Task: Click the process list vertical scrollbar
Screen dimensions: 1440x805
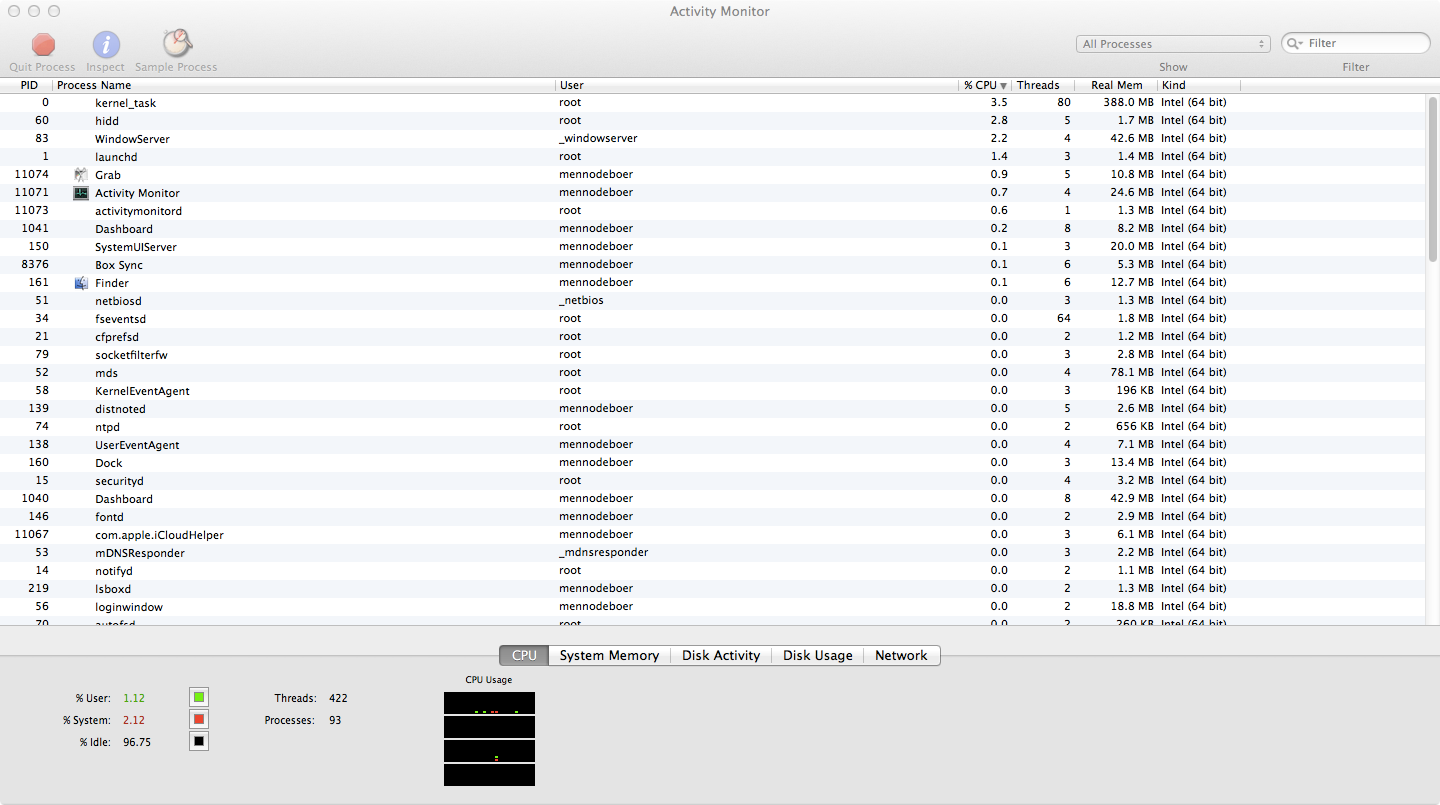Action: 1433,178
